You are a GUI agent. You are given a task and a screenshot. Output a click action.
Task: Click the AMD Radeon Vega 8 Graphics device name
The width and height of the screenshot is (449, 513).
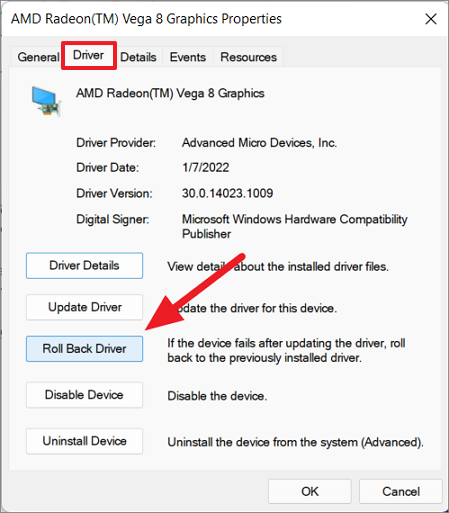170,93
